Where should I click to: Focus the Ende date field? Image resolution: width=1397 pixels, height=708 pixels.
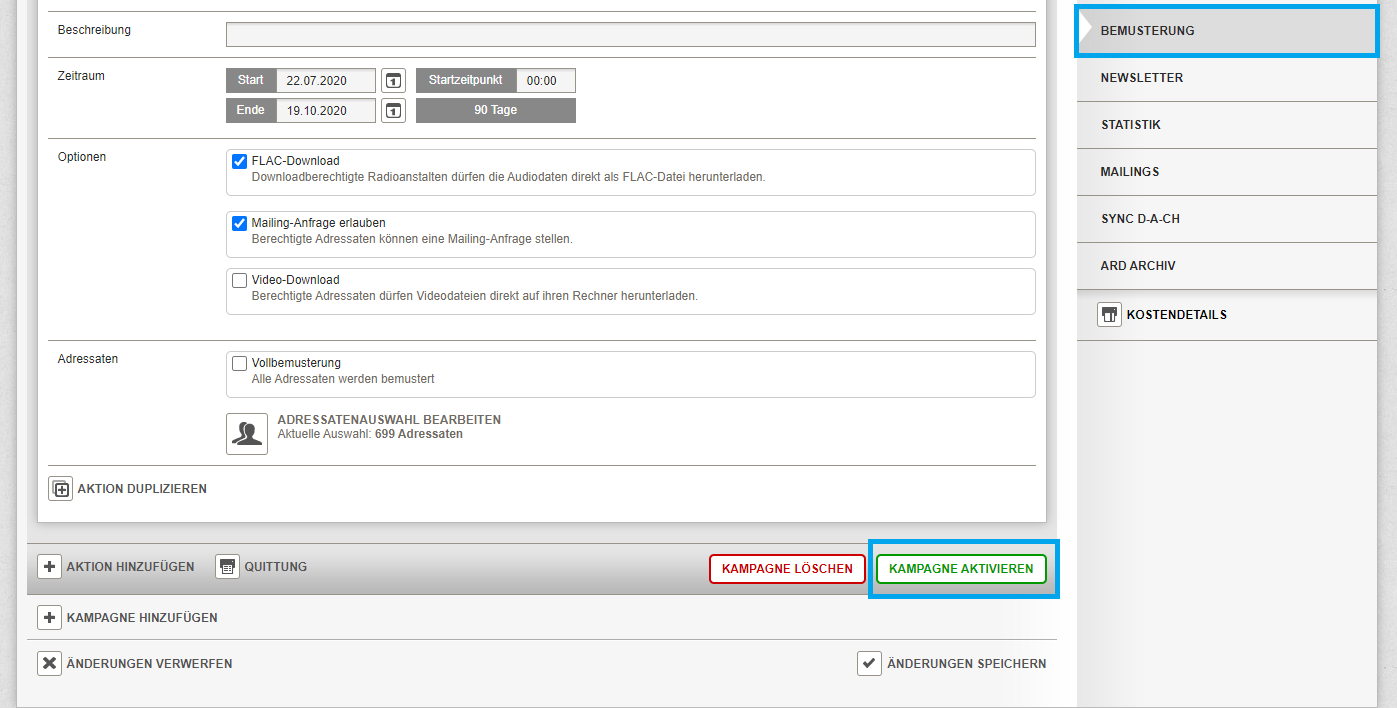click(326, 110)
